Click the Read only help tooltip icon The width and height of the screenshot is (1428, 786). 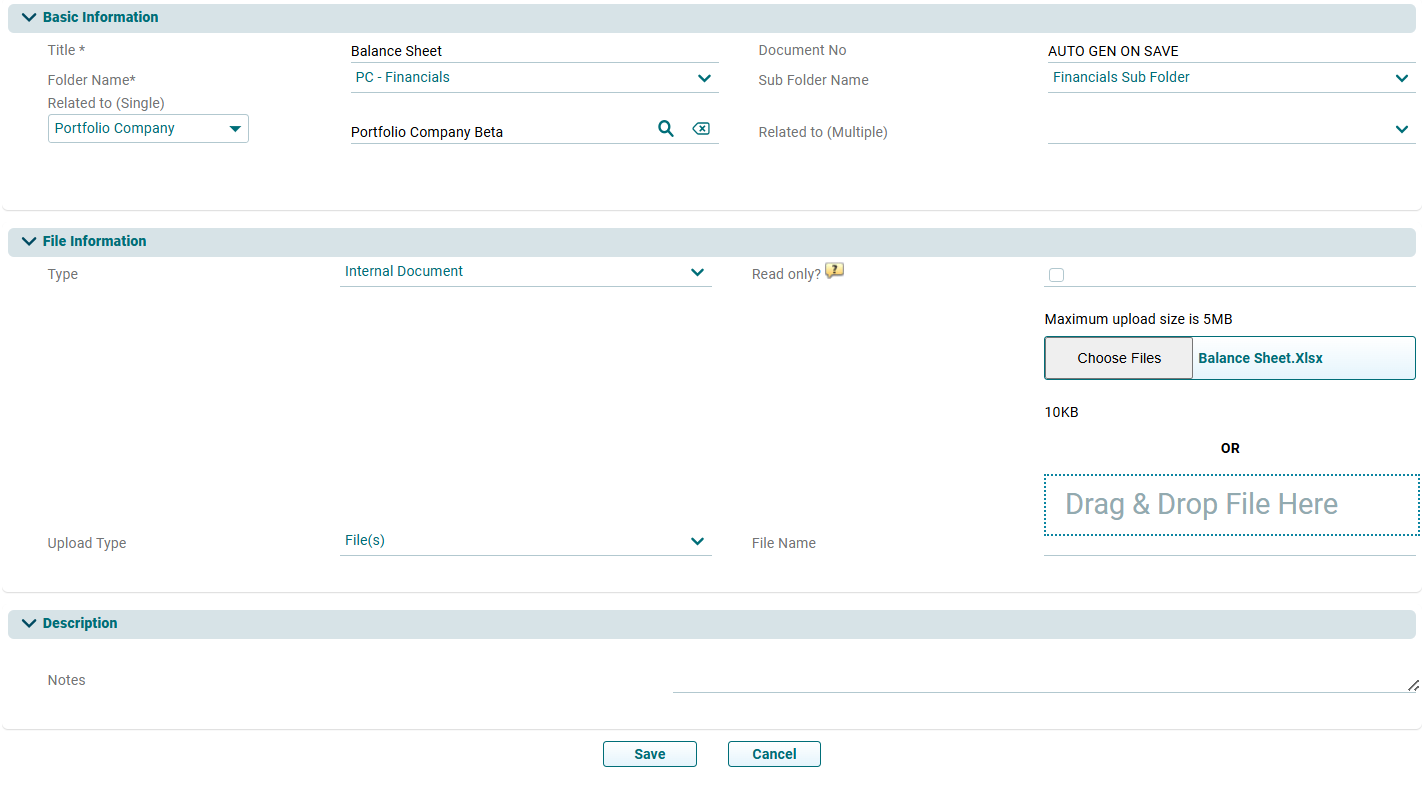point(834,271)
